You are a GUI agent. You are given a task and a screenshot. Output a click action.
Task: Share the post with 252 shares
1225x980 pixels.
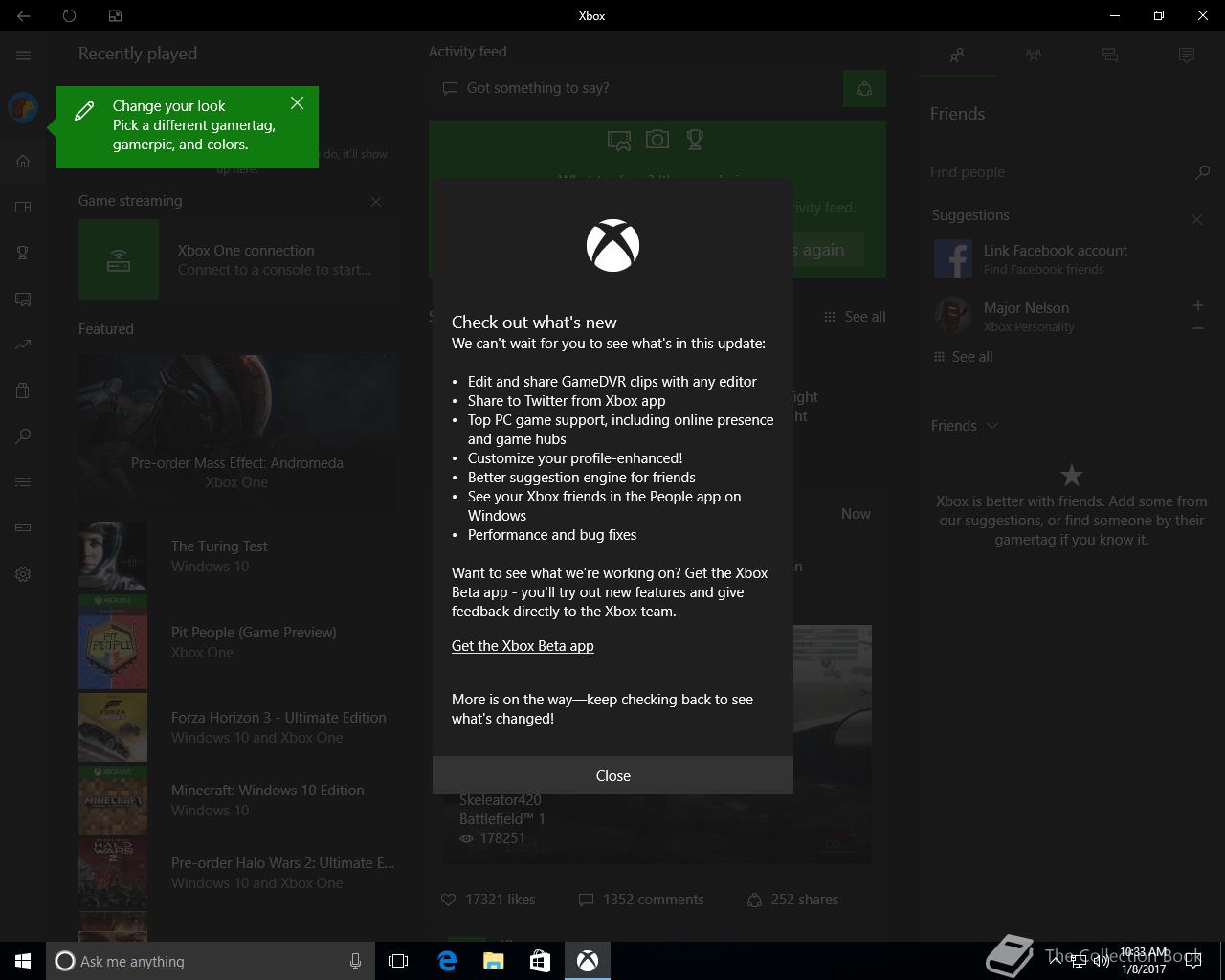point(792,900)
